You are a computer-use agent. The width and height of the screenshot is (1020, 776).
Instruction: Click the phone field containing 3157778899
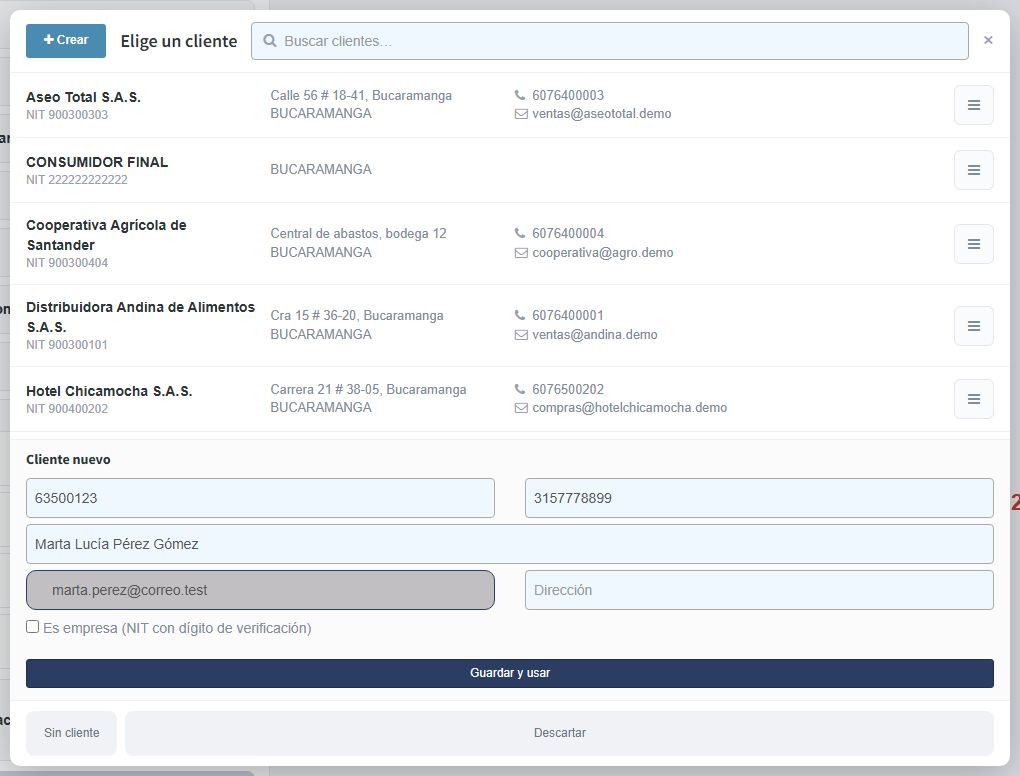click(x=759, y=498)
